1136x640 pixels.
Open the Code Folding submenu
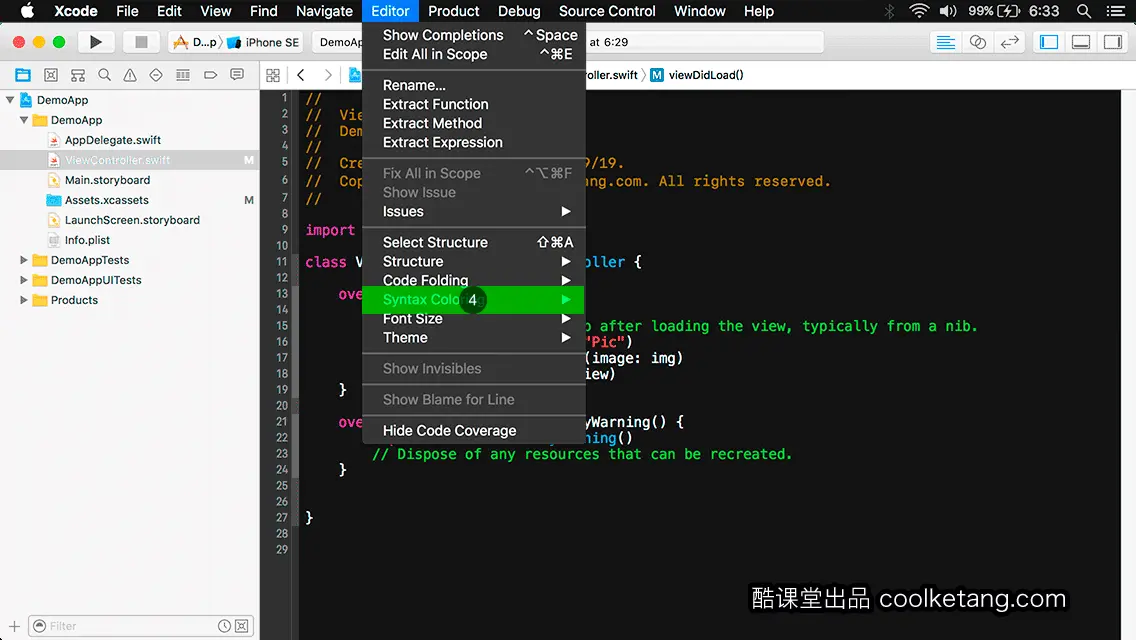[473, 280]
